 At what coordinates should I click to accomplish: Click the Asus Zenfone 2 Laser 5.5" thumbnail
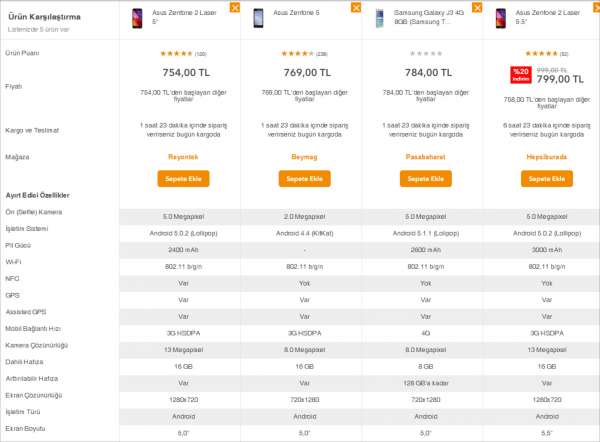[501, 18]
